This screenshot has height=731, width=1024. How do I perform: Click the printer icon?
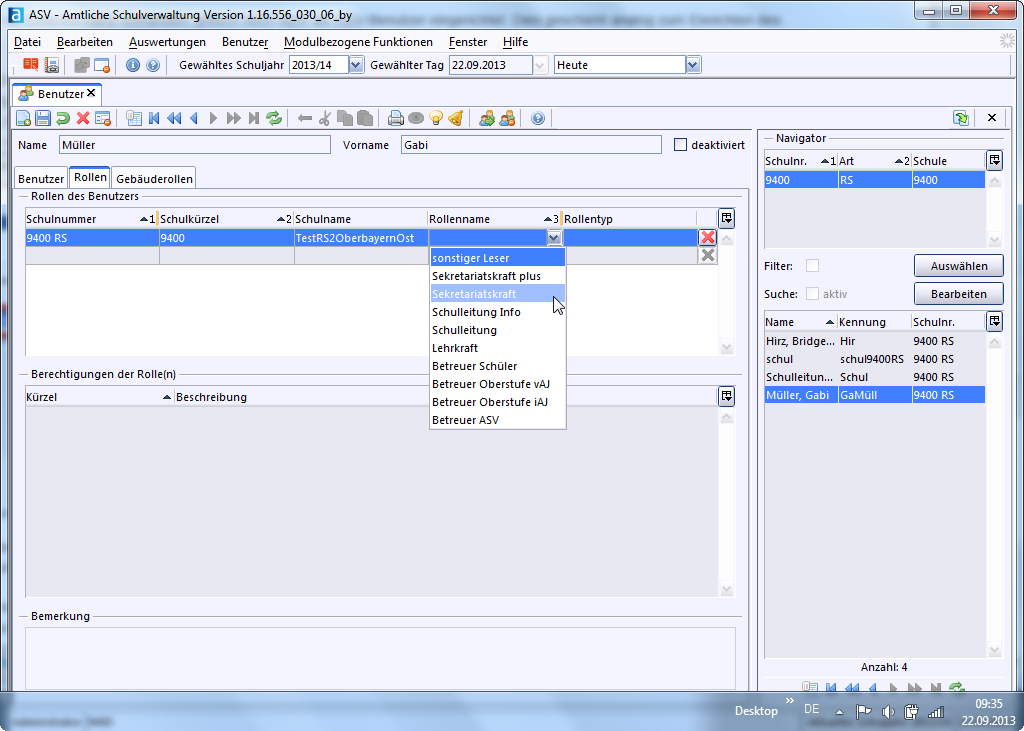click(395, 118)
